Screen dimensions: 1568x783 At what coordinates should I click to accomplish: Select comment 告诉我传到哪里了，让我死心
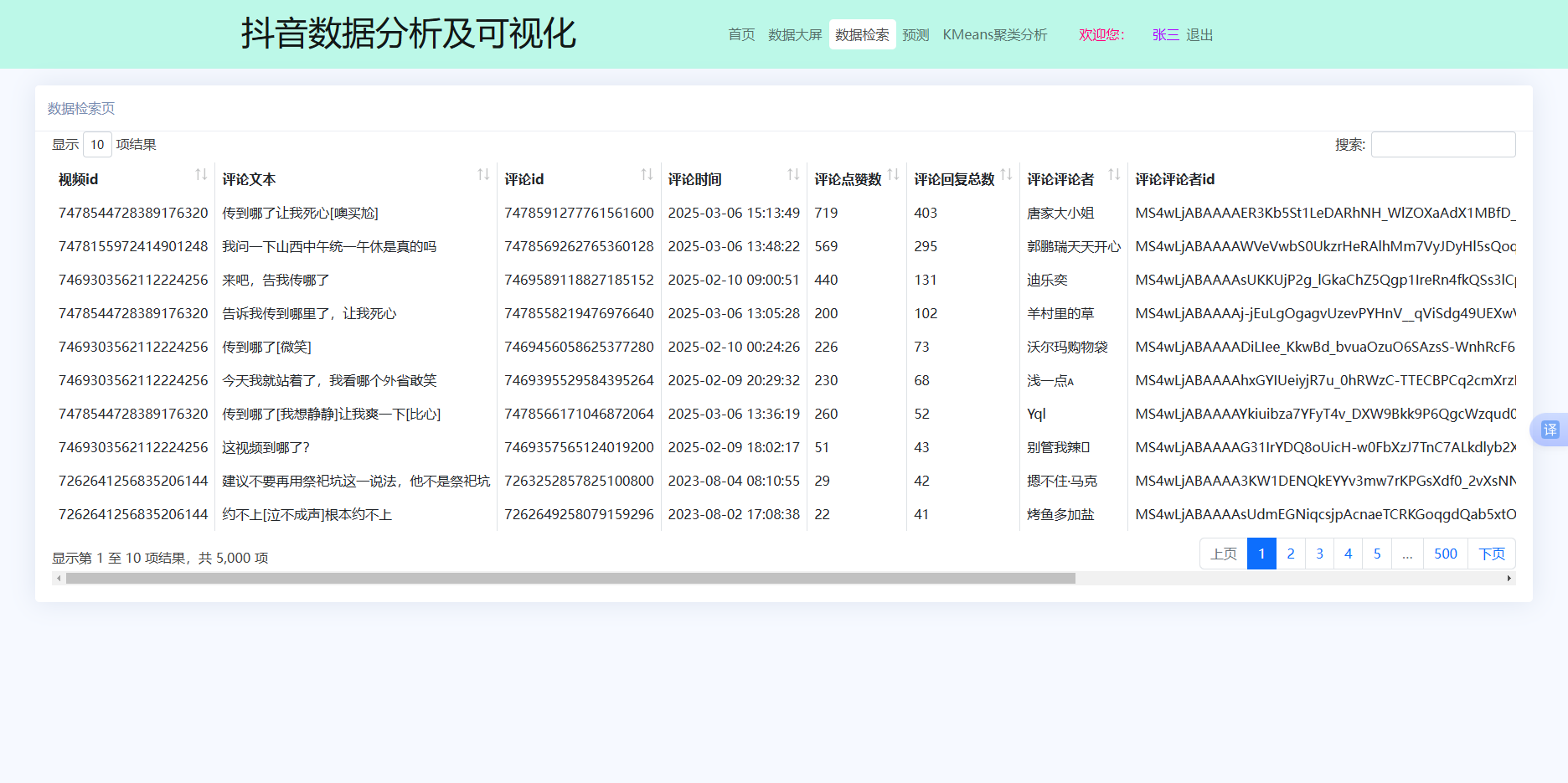[x=309, y=313]
